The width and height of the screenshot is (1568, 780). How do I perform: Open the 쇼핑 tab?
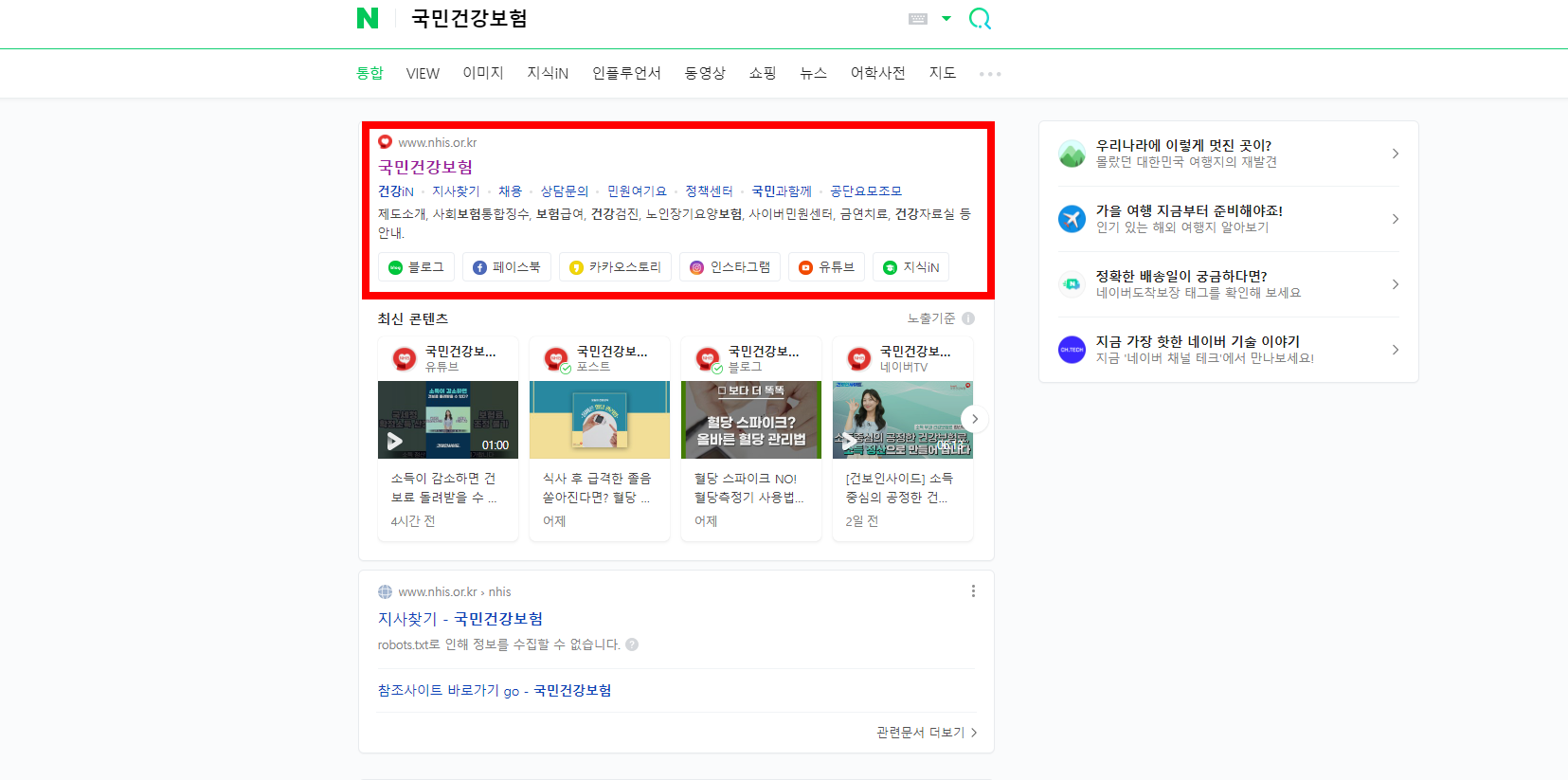[x=763, y=73]
